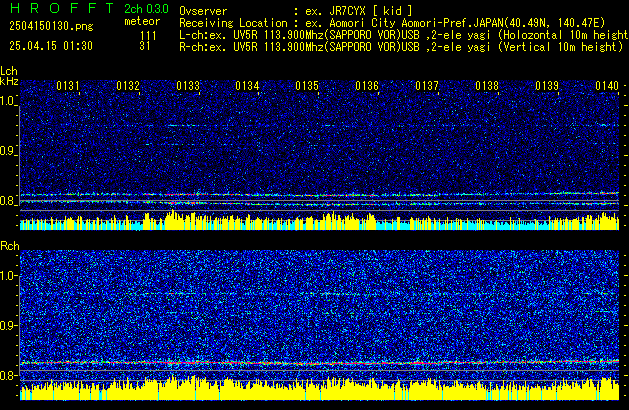This screenshot has height=410, width=629.
Task: Select the 0137 time marker
Action: [x=427, y=86]
